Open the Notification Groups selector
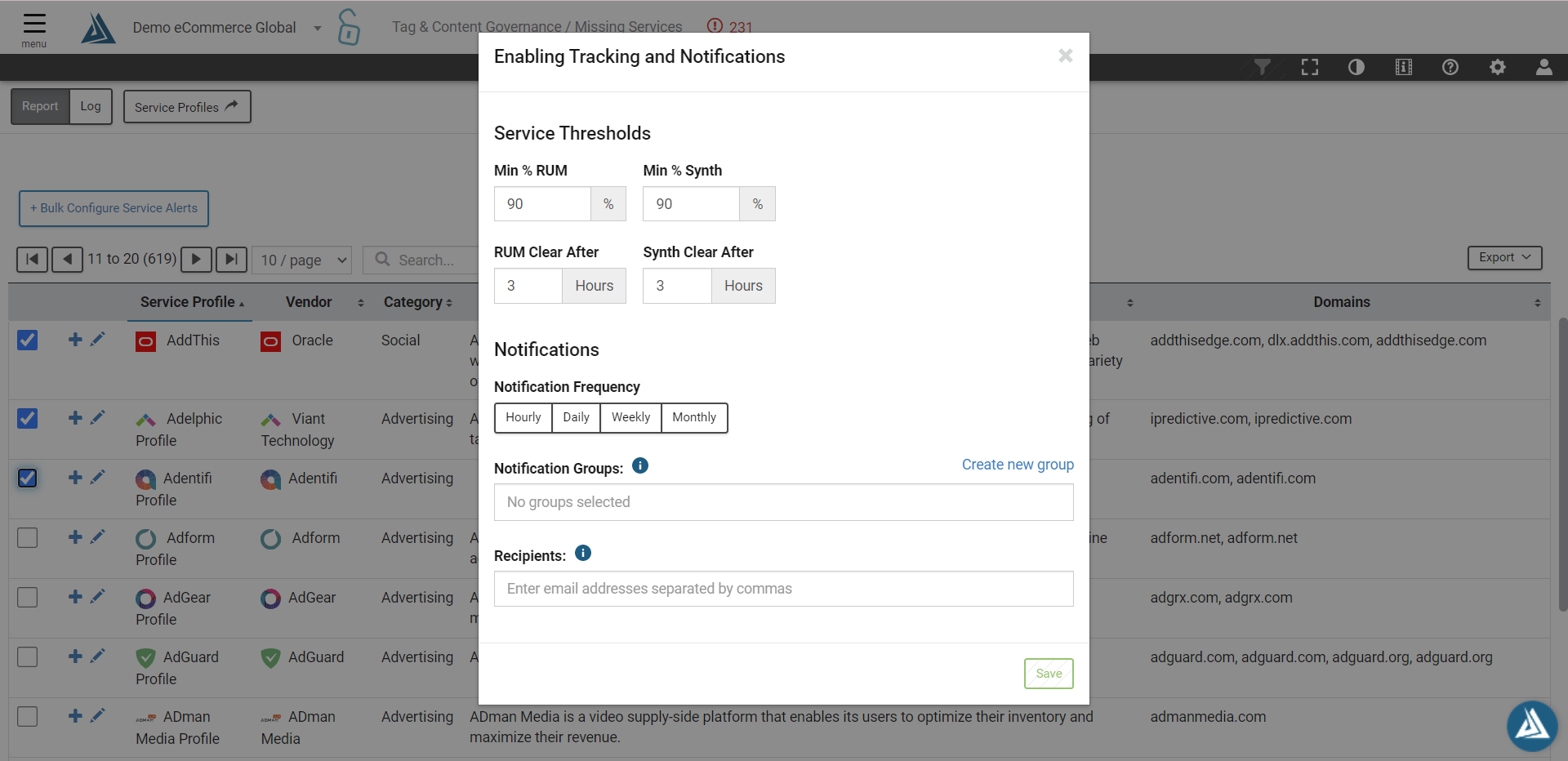Image resolution: width=1568 pixels, height=761 pixels. (783, 502)
